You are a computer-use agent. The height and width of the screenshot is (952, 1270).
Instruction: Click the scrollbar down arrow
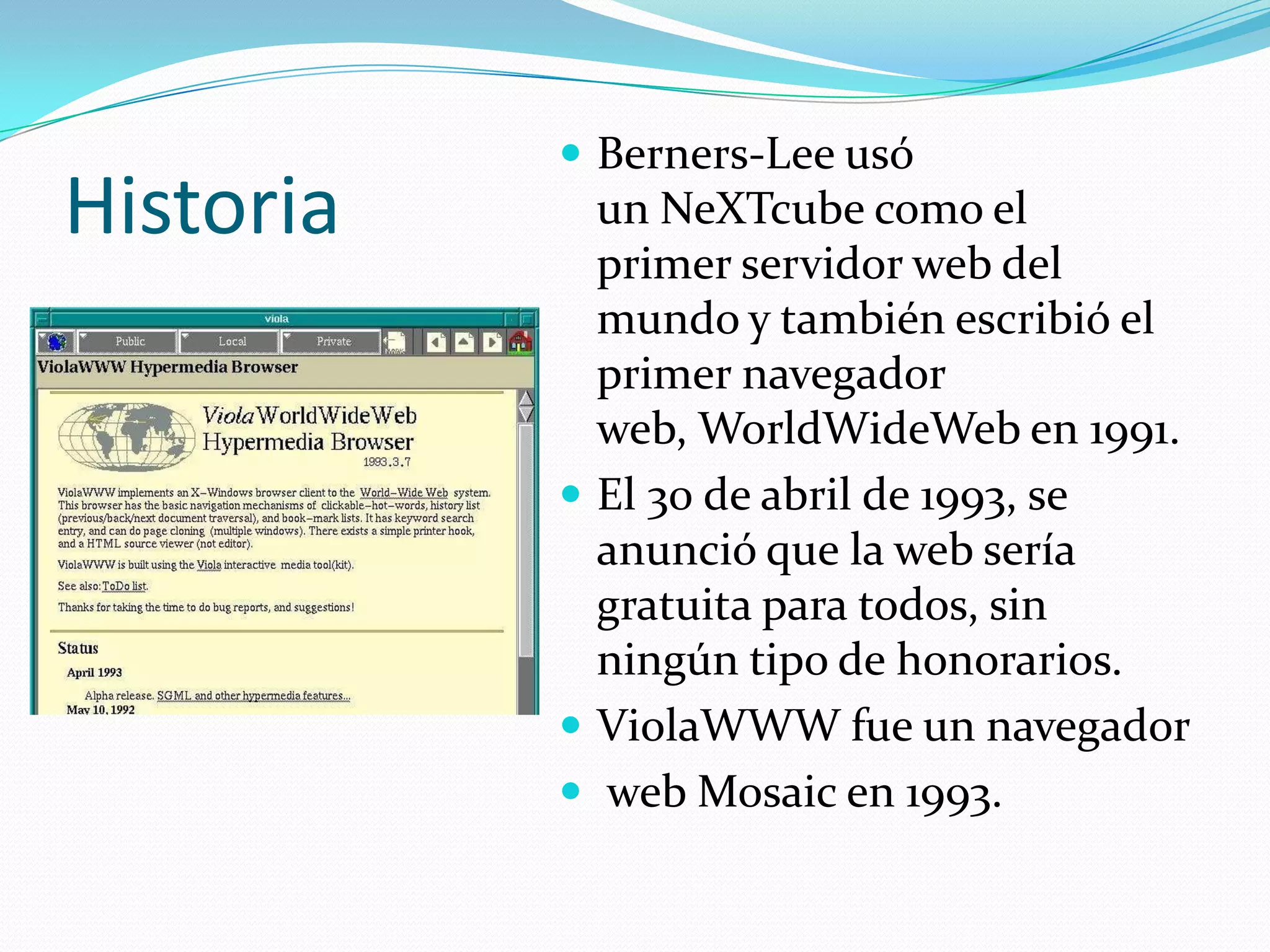tap(526, 415)
